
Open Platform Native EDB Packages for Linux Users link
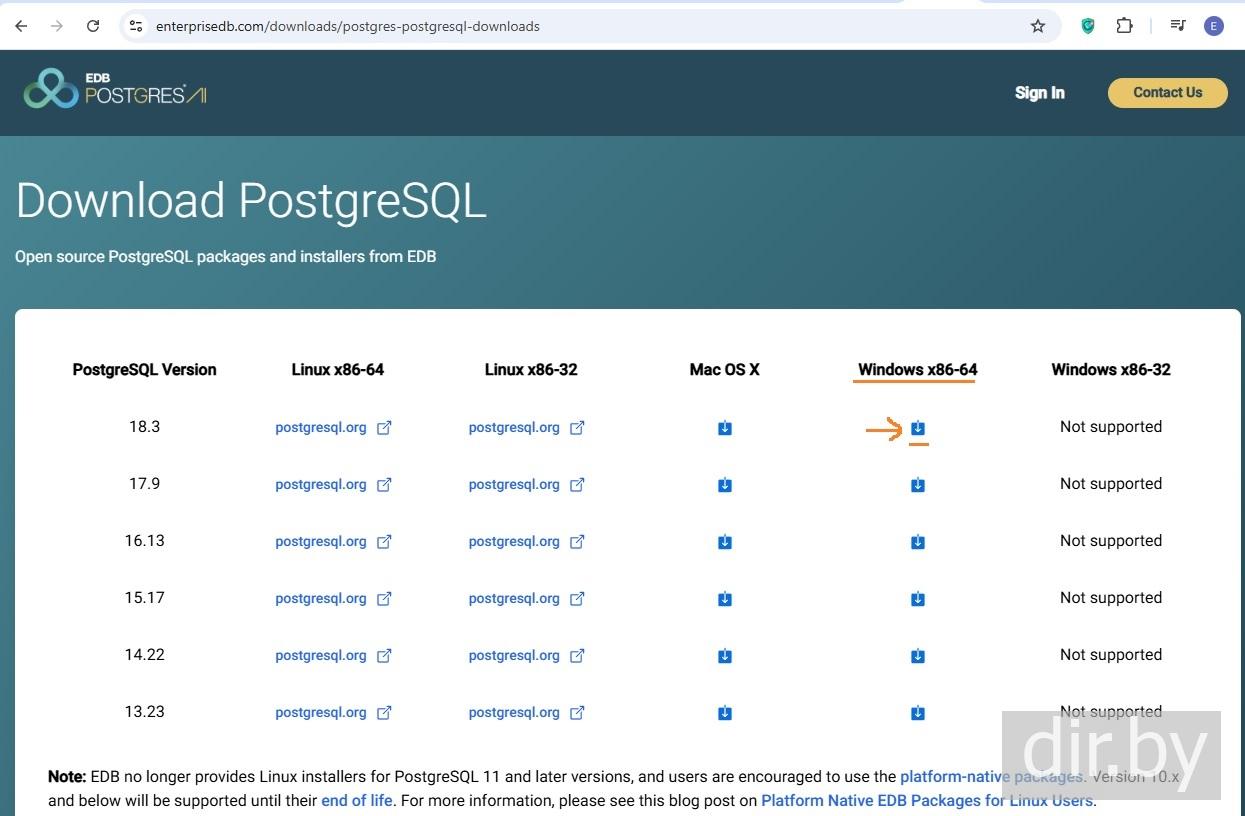(927, 800)
